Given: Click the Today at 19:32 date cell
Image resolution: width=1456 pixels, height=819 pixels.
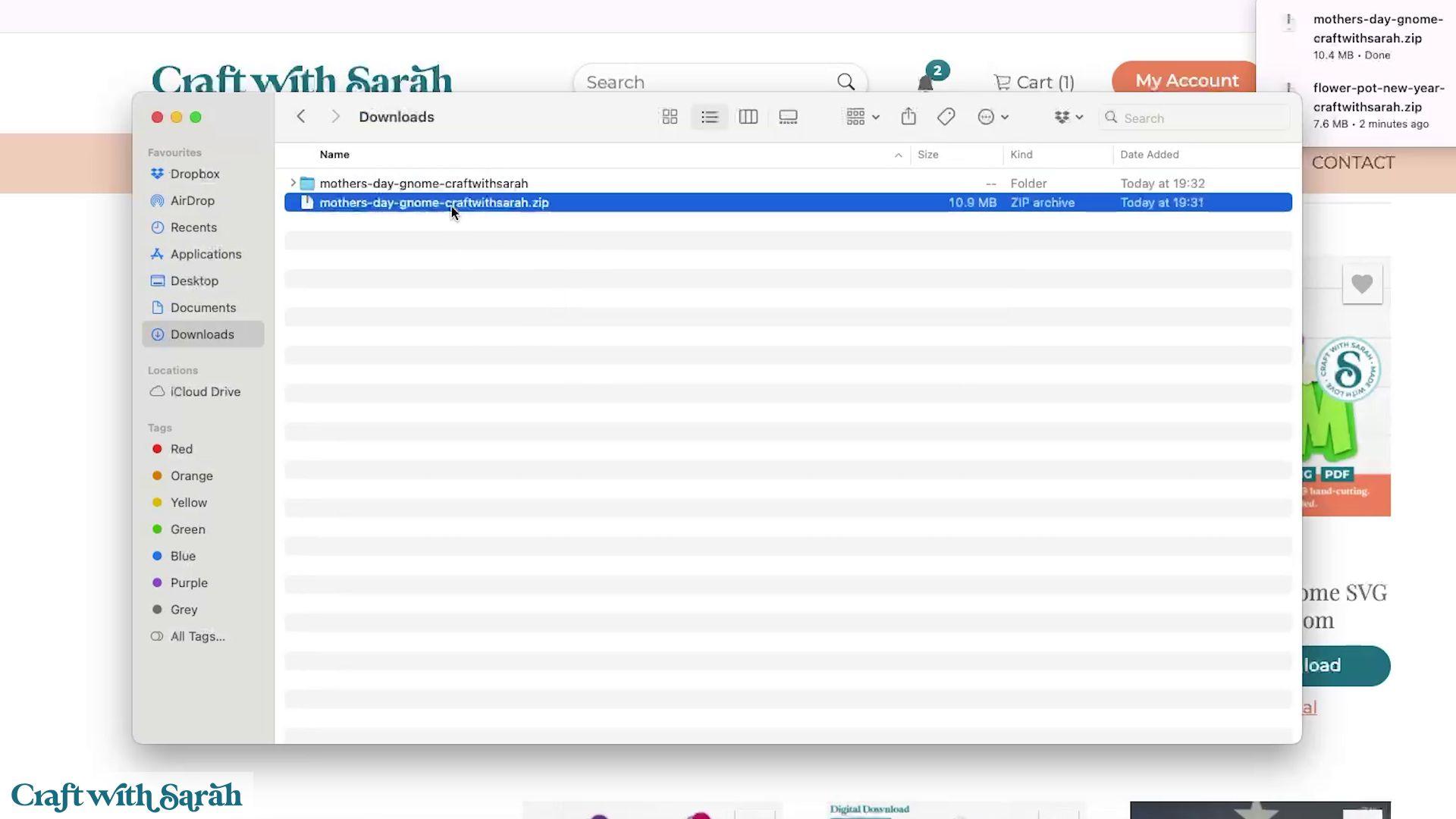Looking at the screenshot, I should [x=1163, y=184].
